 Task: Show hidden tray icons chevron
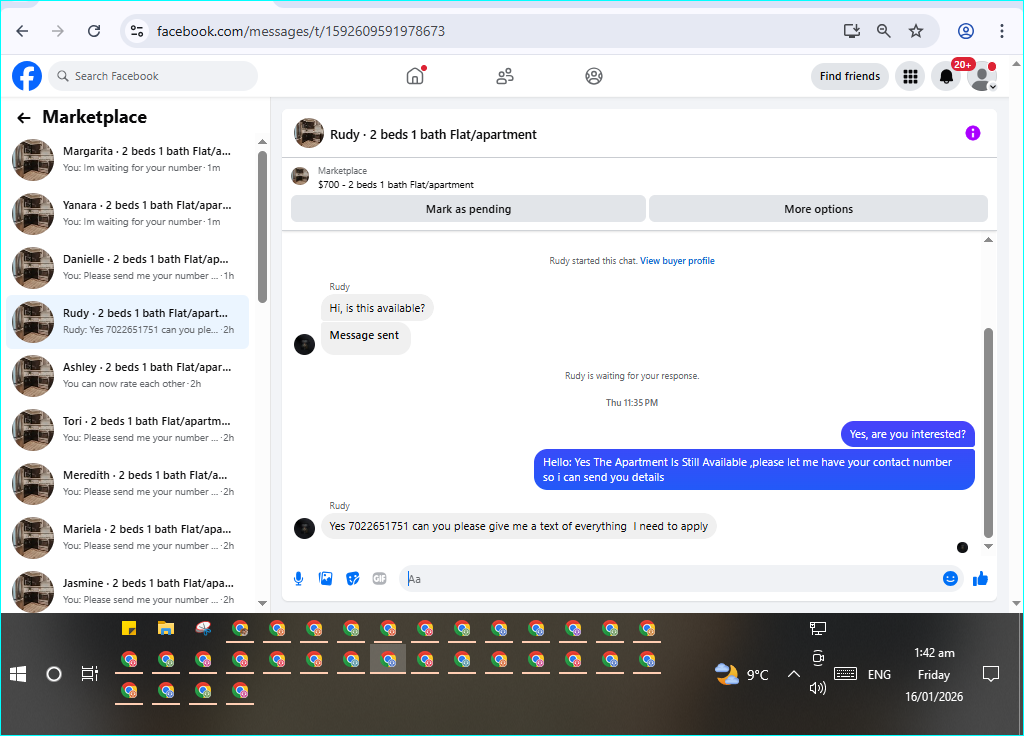click(793, 674)
